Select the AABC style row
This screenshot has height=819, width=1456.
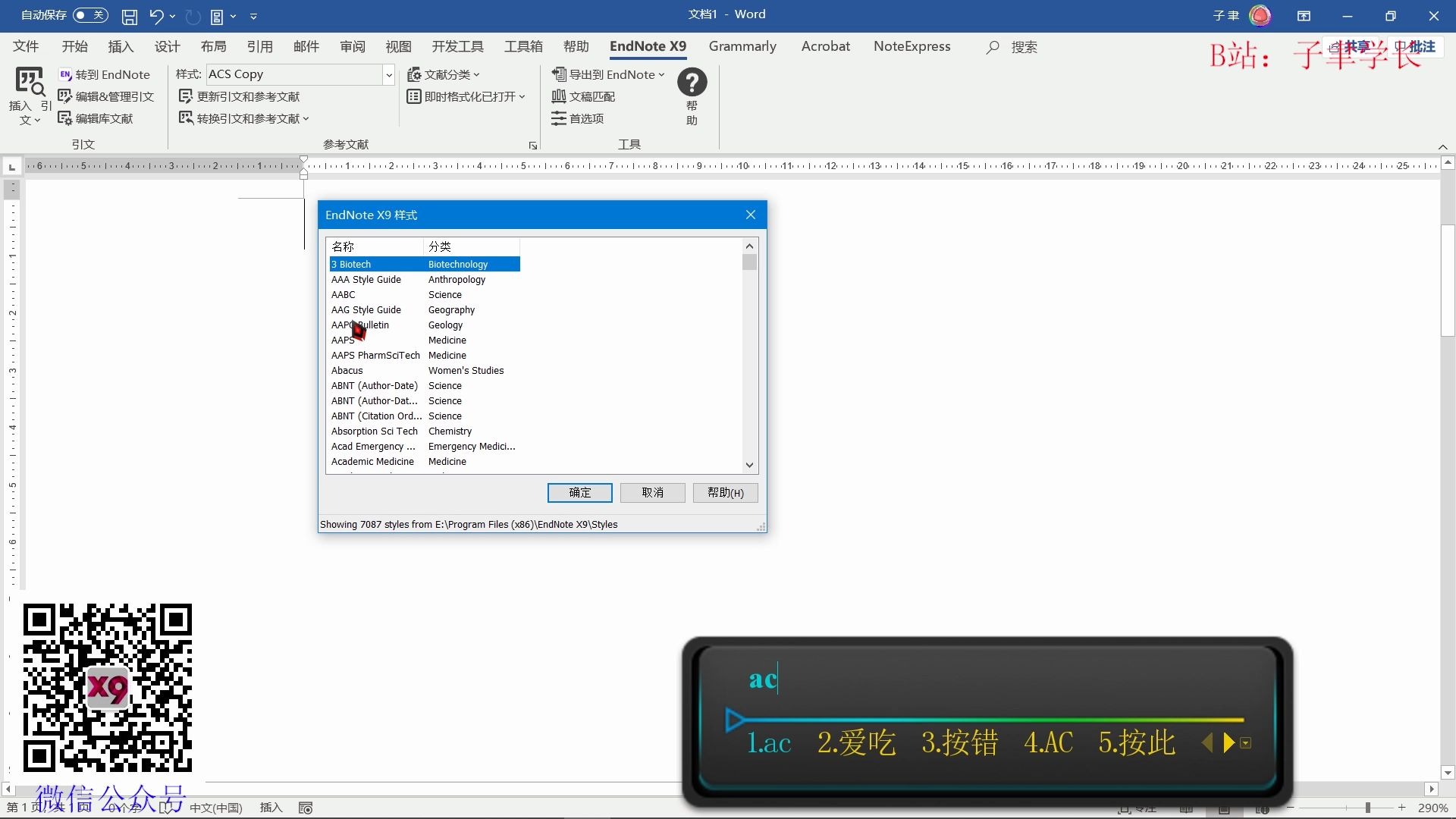[x=425, y=294]
